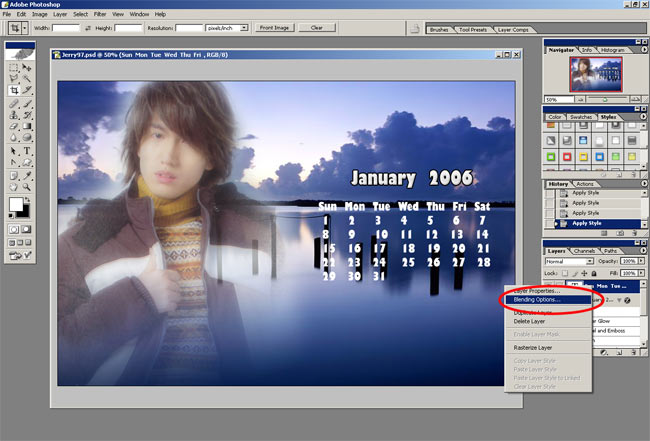Image resolution: width=650 pixels, height=441 pixels.
Task: Select the Hand tool
Action: pos(14,187)
